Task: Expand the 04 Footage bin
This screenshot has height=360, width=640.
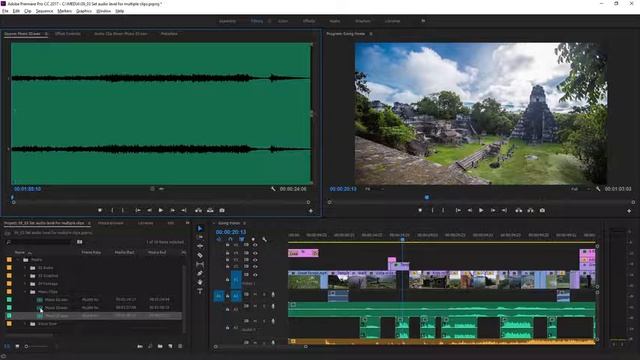Action: pyautogui.click(x=25, y=284)
